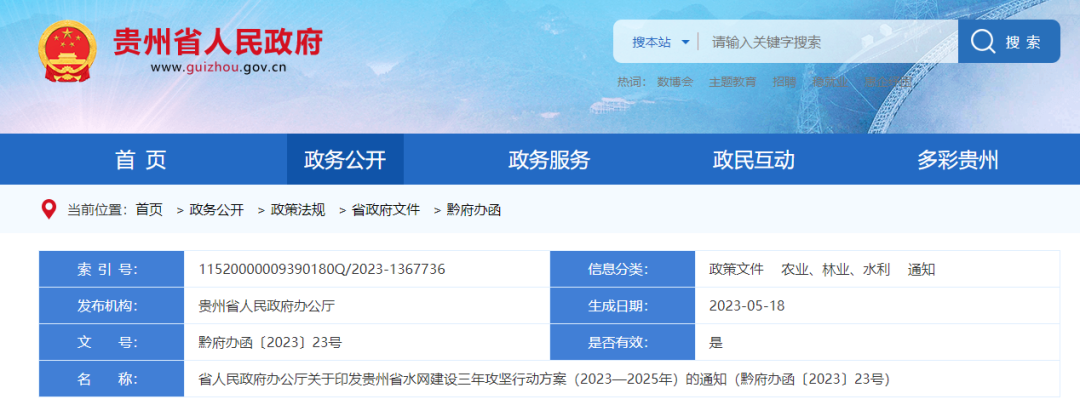
Task: Expand the 搜本站 search scope dropdown
Action: point(661,42)
